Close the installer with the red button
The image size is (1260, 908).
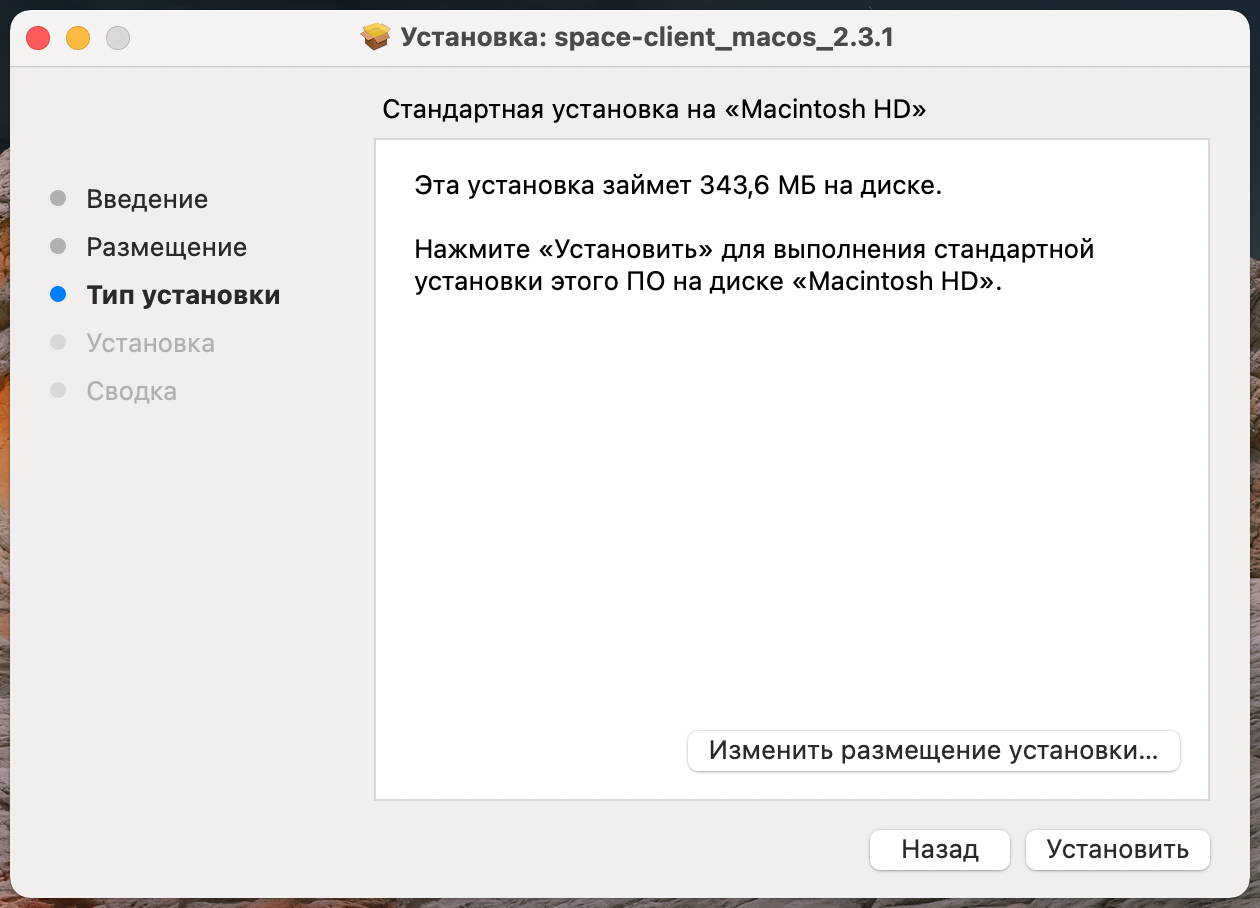(38, 38)
